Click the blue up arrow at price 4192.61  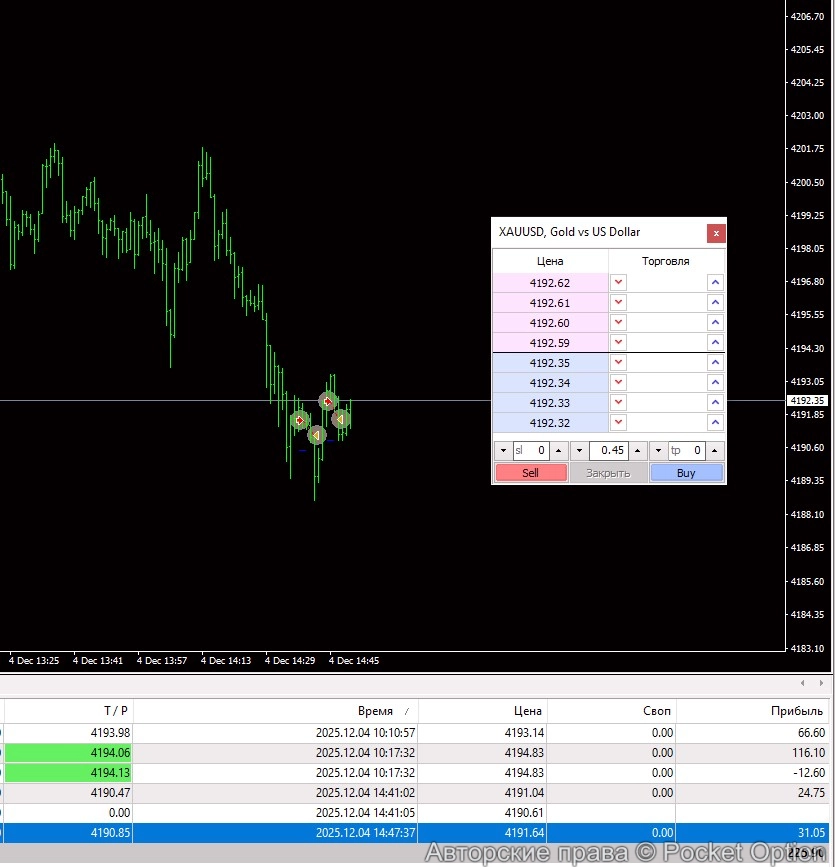(x=715, y=303)
